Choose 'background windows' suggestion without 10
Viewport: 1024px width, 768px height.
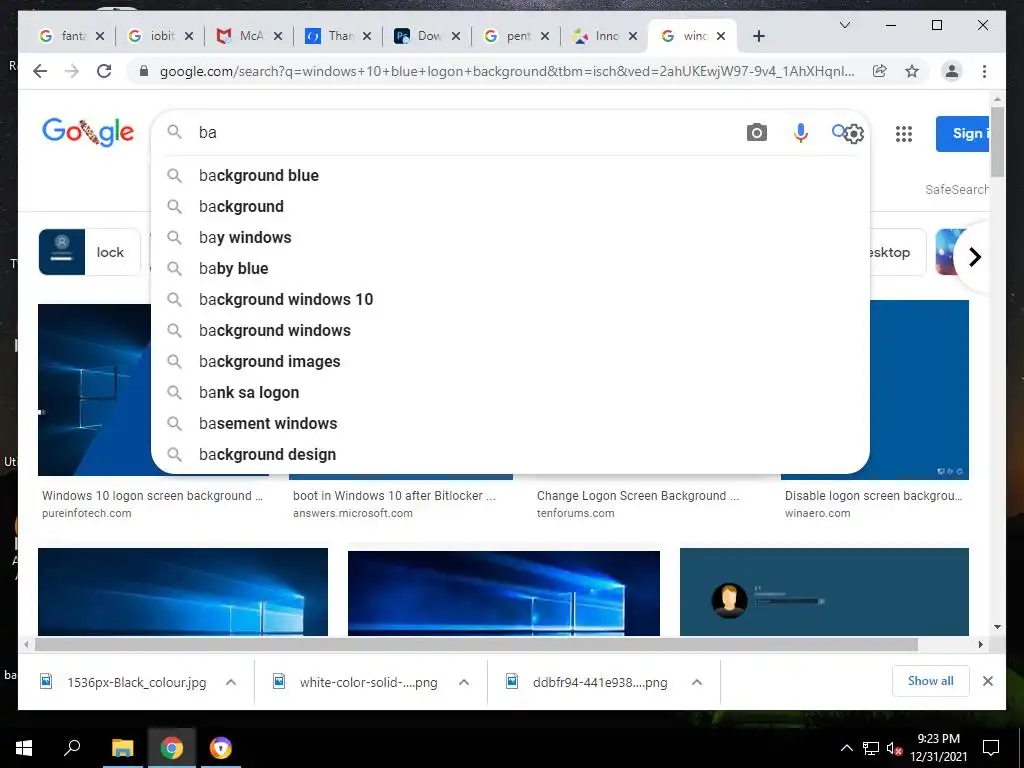coord(510,330)
